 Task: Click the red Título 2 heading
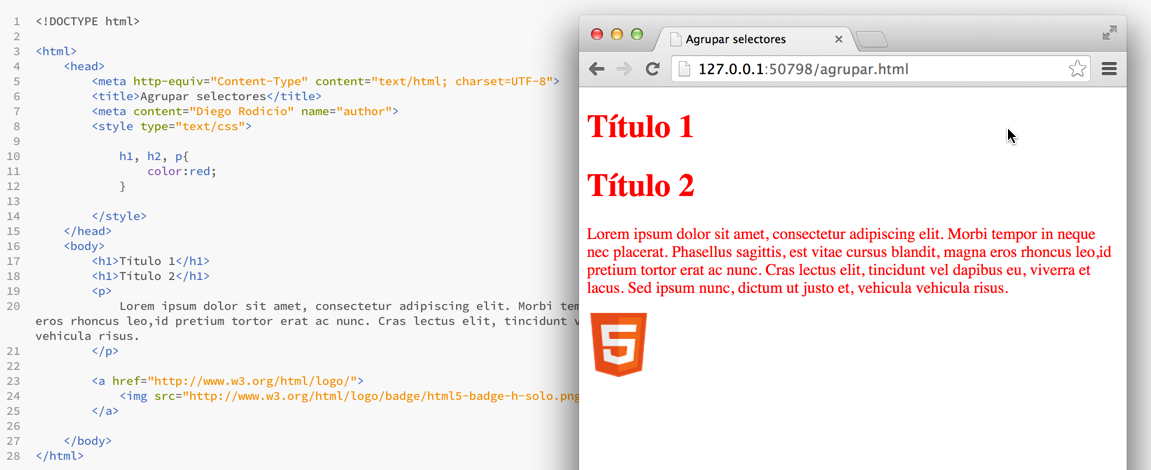click(640, 186)
